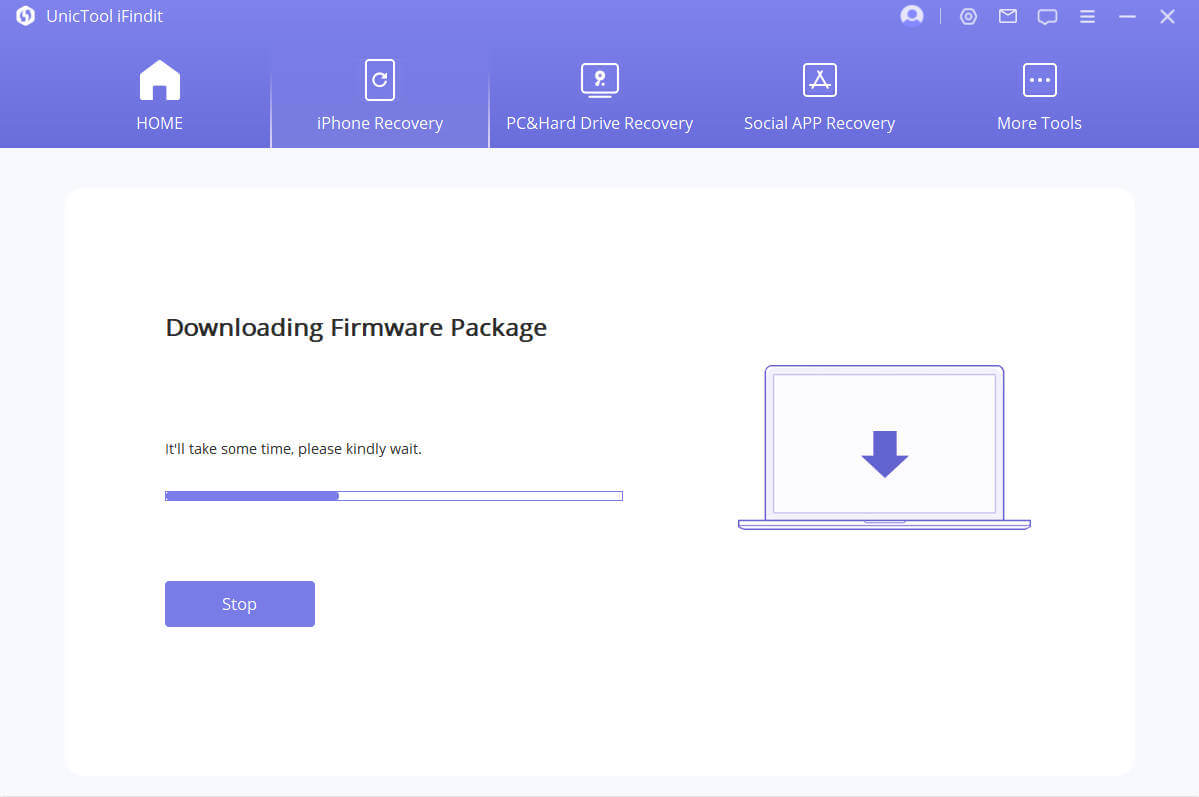Click the UnicTool iFindit logo icon

pyautogui.click(x=25, y=16)
